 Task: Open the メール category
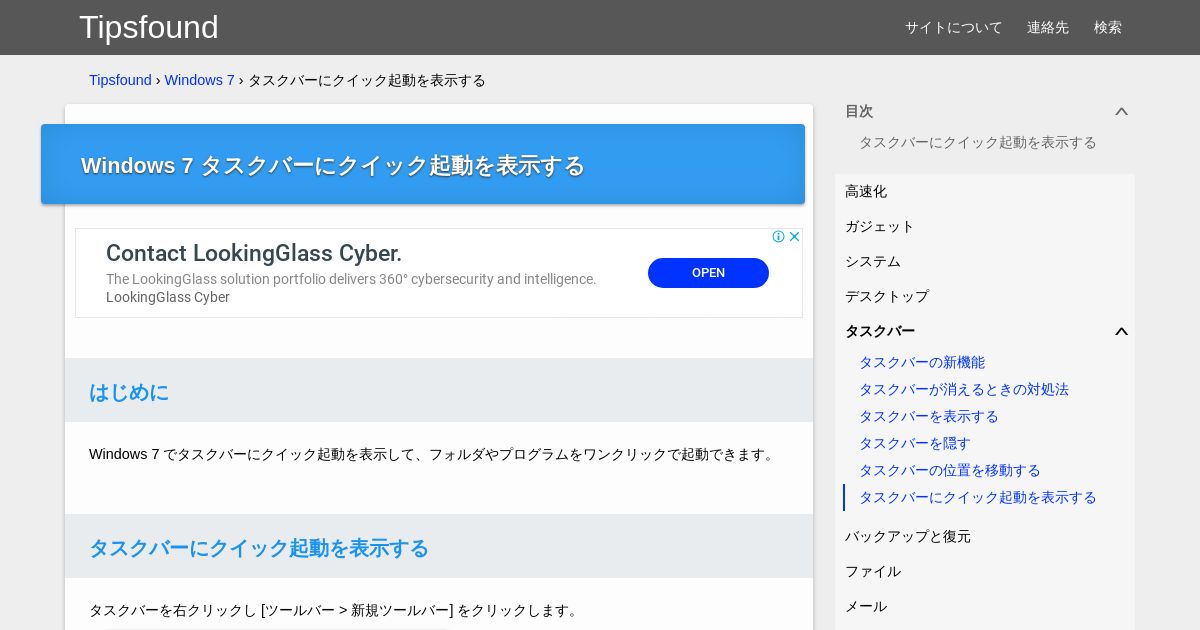(866, 606)
